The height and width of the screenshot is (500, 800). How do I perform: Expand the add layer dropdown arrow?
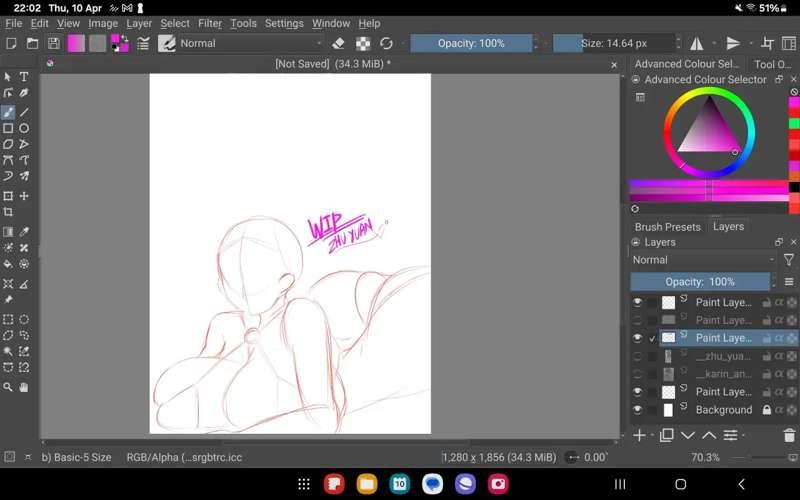(652, 436)
